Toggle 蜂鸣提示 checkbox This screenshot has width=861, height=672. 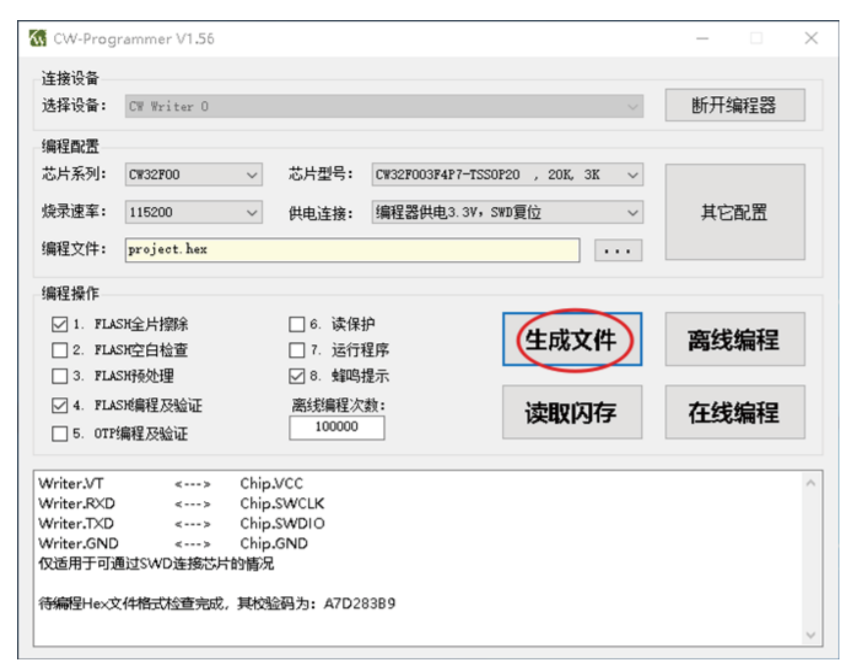tap(297, 376)
